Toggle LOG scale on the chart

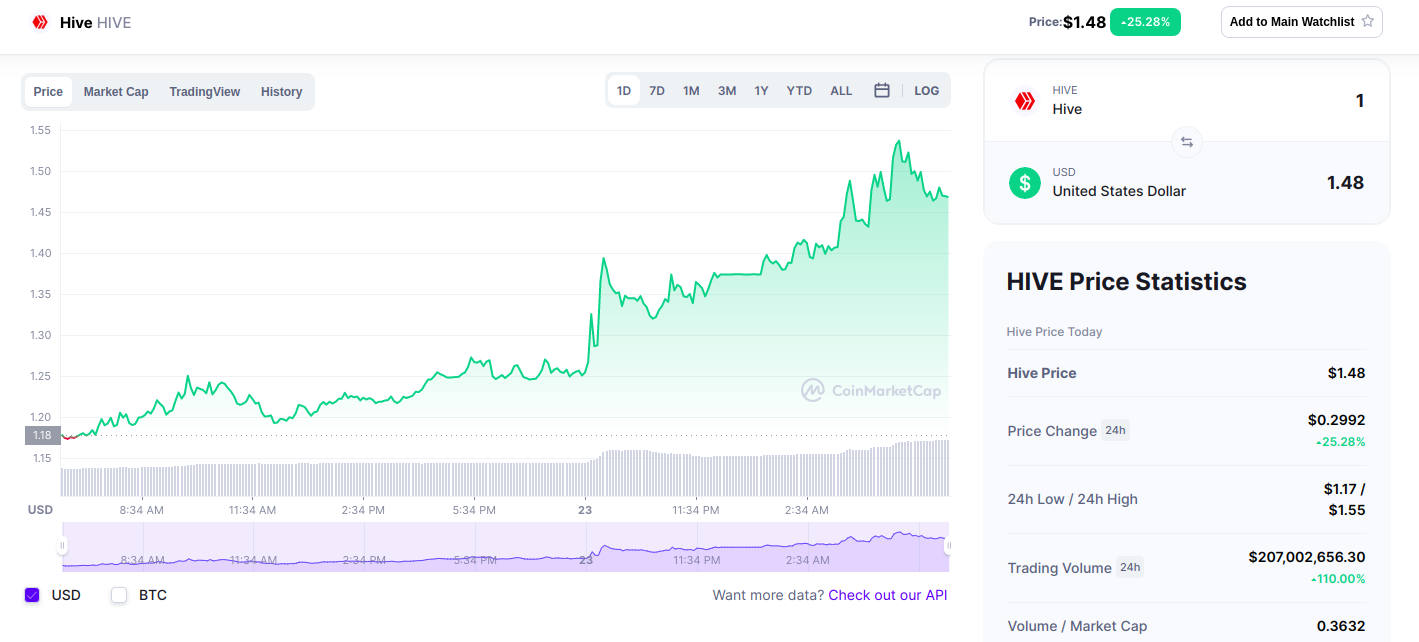click(927, 90)
